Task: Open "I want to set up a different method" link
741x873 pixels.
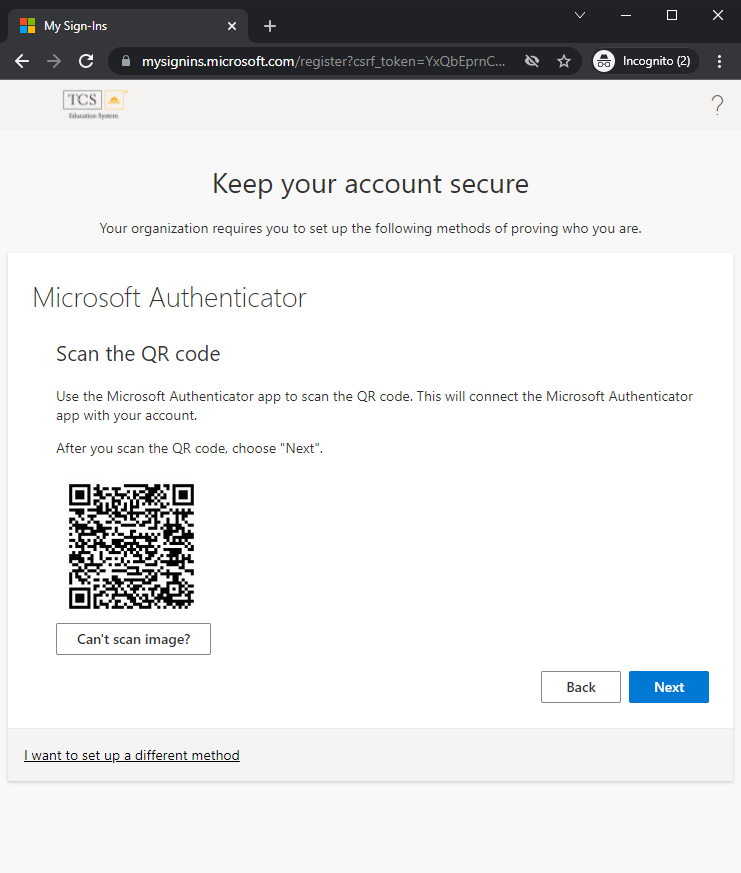Action: [x=132, y=756]
